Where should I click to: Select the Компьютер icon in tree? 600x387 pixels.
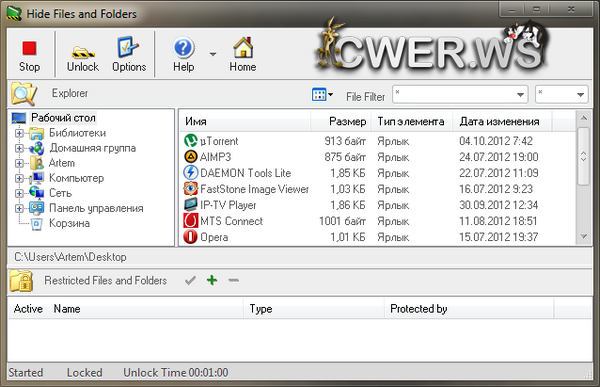(37, 178)
